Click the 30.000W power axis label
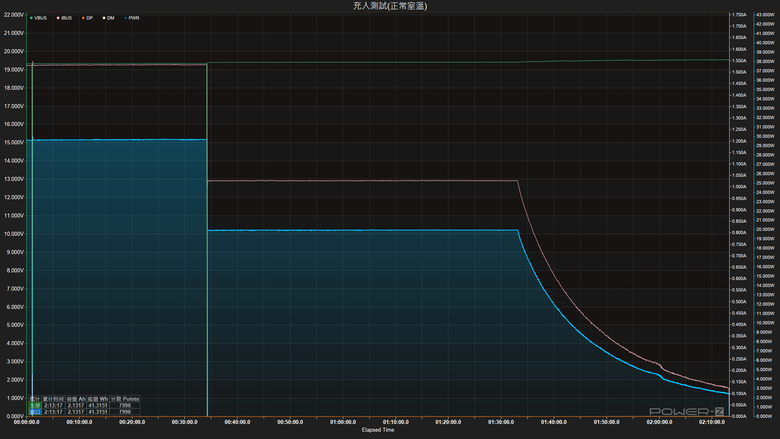The width and height of the screenshot is (780, 439). (x=765, y=136)
